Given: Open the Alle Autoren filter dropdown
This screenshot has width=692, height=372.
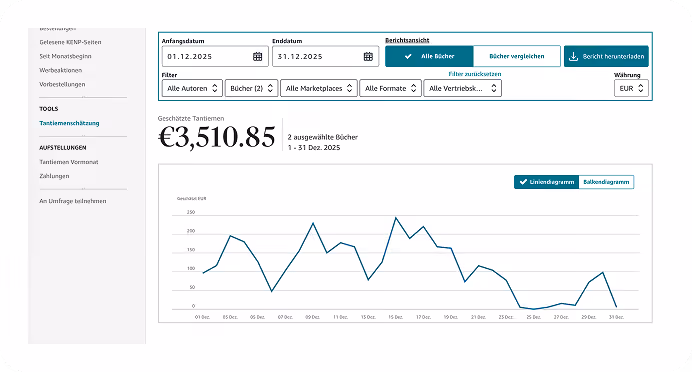Looking at the screenshot, I should [192, 88].
